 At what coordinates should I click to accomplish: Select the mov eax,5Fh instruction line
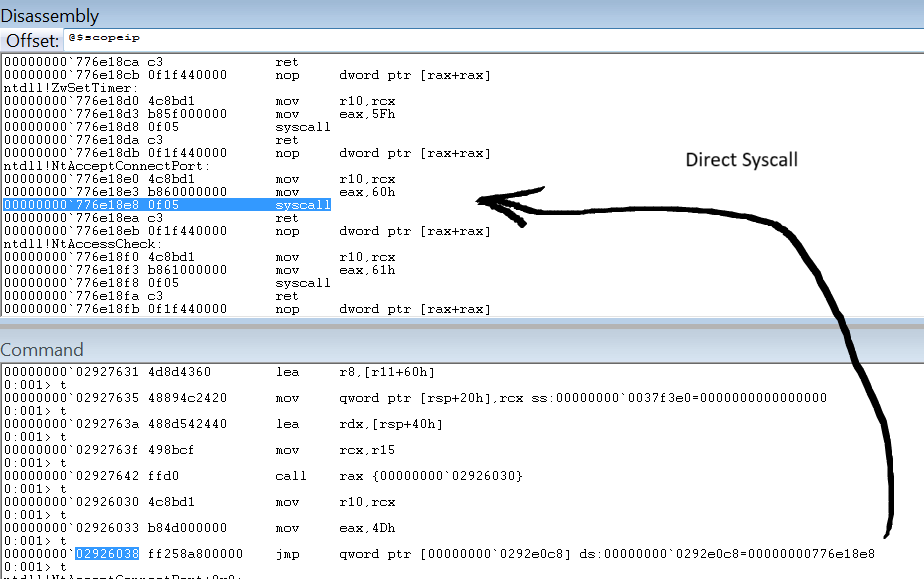(x=200, y=114)
